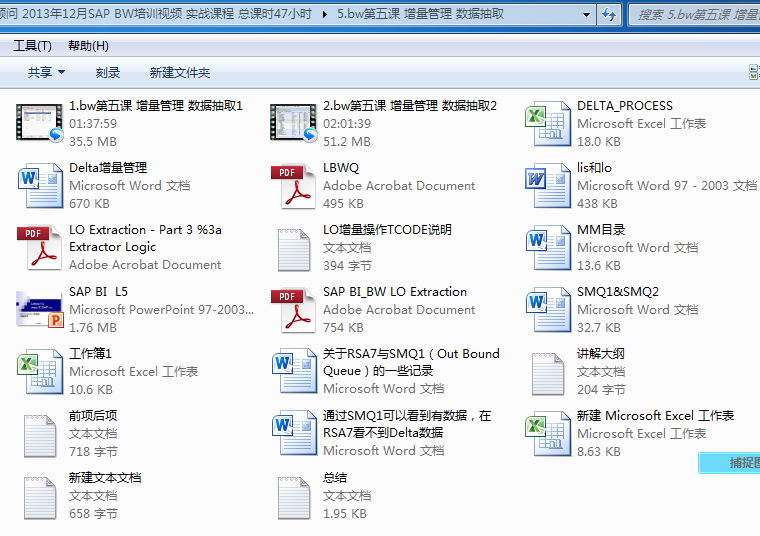This screenshot has width=760, height=536.
Task: Open the 共享 dropdown menu
Action: (x=46, y=73)
